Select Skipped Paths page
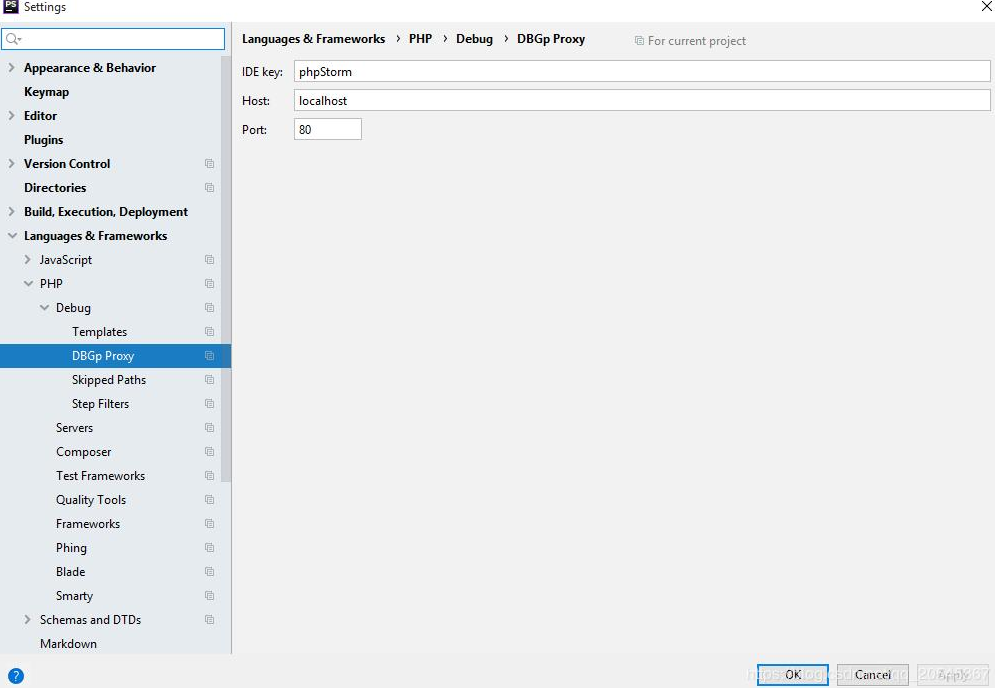This screenshot has height=688, width=995. (109, 380)
